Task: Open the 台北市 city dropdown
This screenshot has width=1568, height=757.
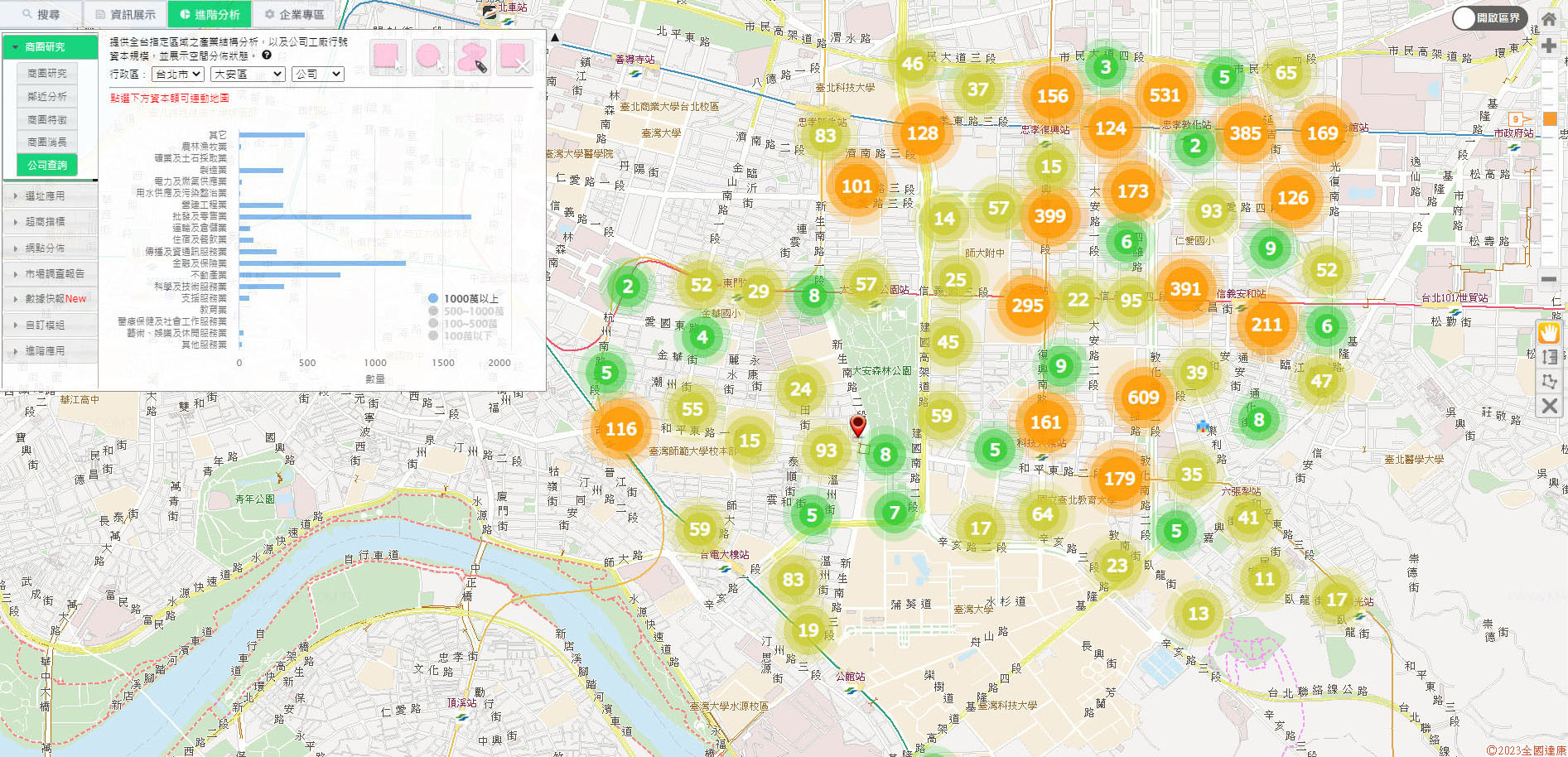Action: click(178, 75)
